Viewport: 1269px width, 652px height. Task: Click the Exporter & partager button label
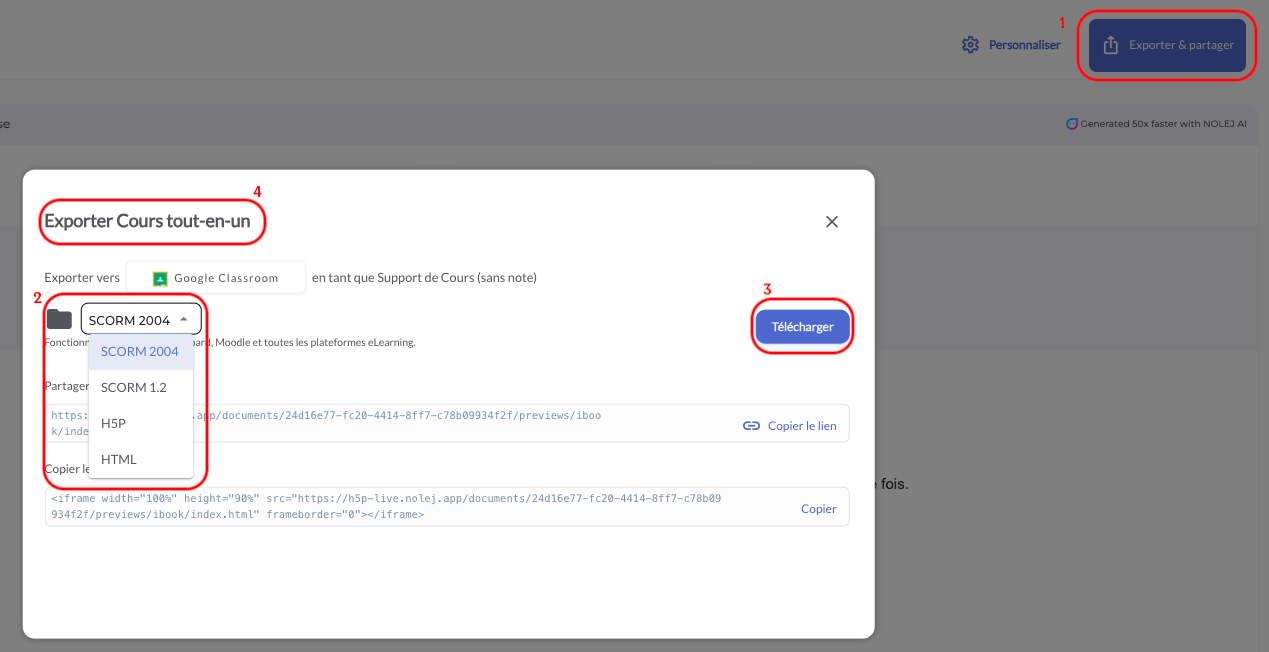[x=1181, y=45]
